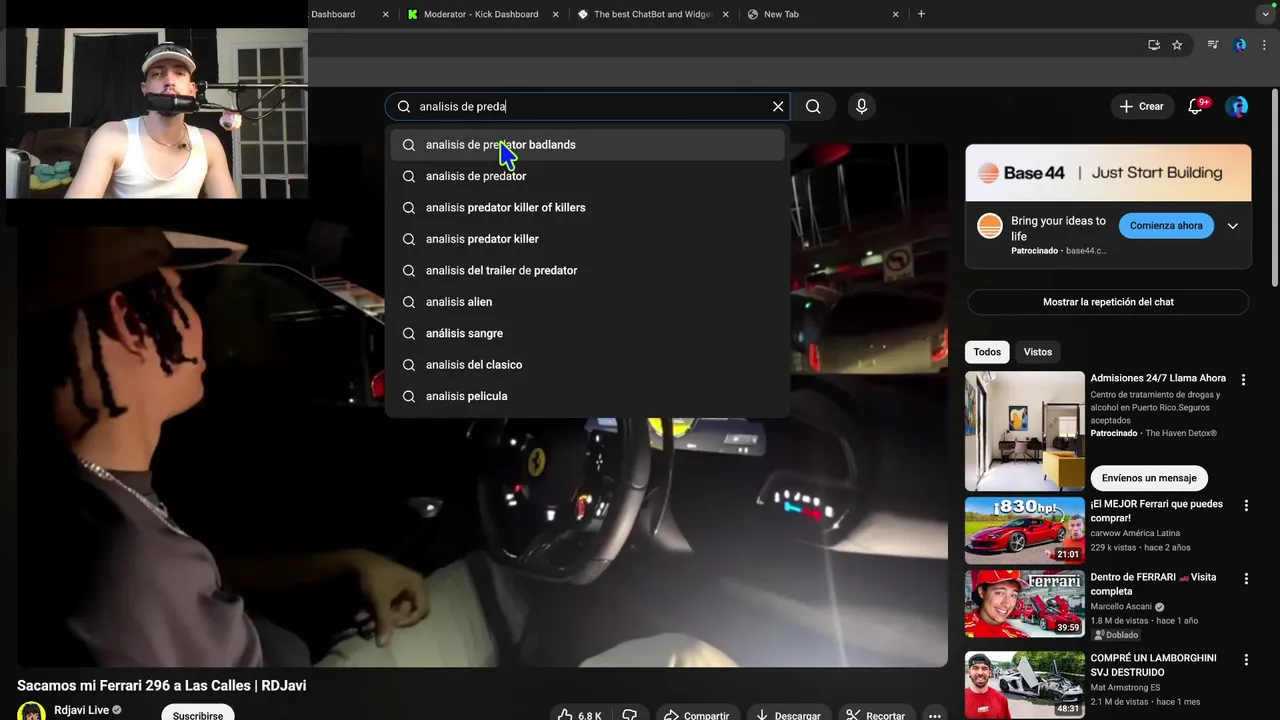The image size is (1280, 720).
Task: Click the Recortar clip button
Action: point(875,714)
